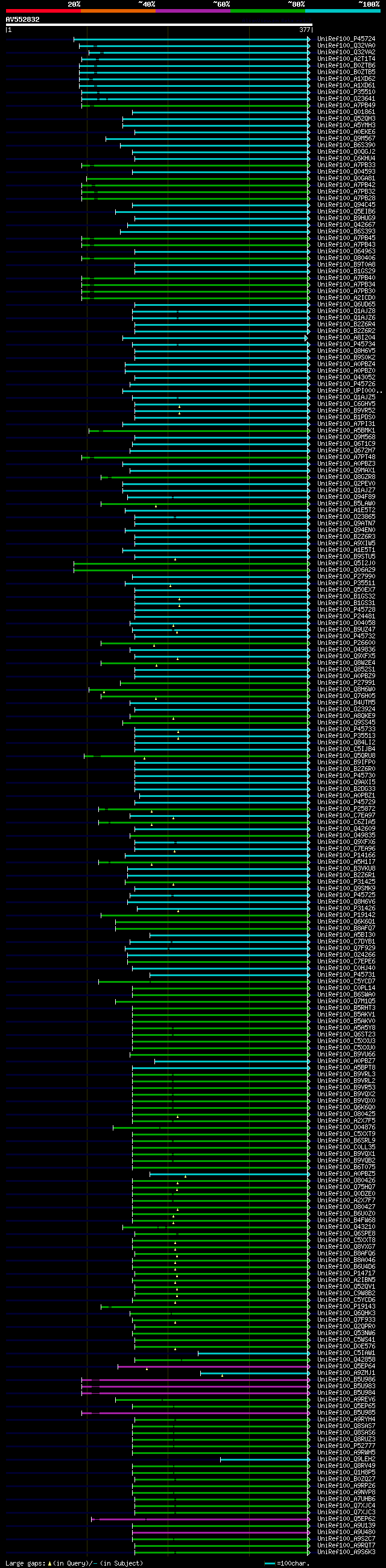Select hit label UniRef100_P35510
Image resolution: width=386 pixels, height=1568 pixels.
coord(346,92)
